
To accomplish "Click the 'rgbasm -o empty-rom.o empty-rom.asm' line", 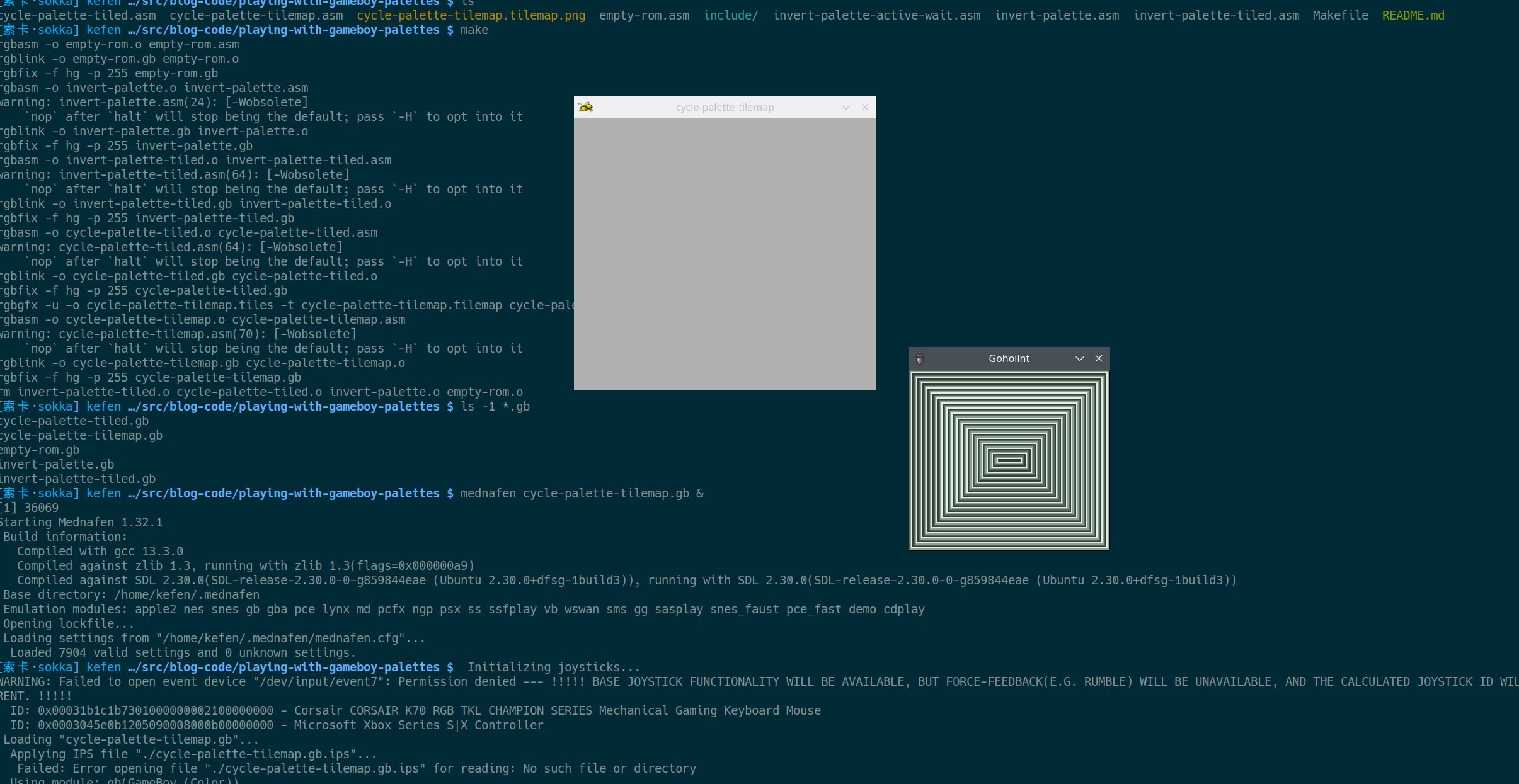I will (120, 44).
